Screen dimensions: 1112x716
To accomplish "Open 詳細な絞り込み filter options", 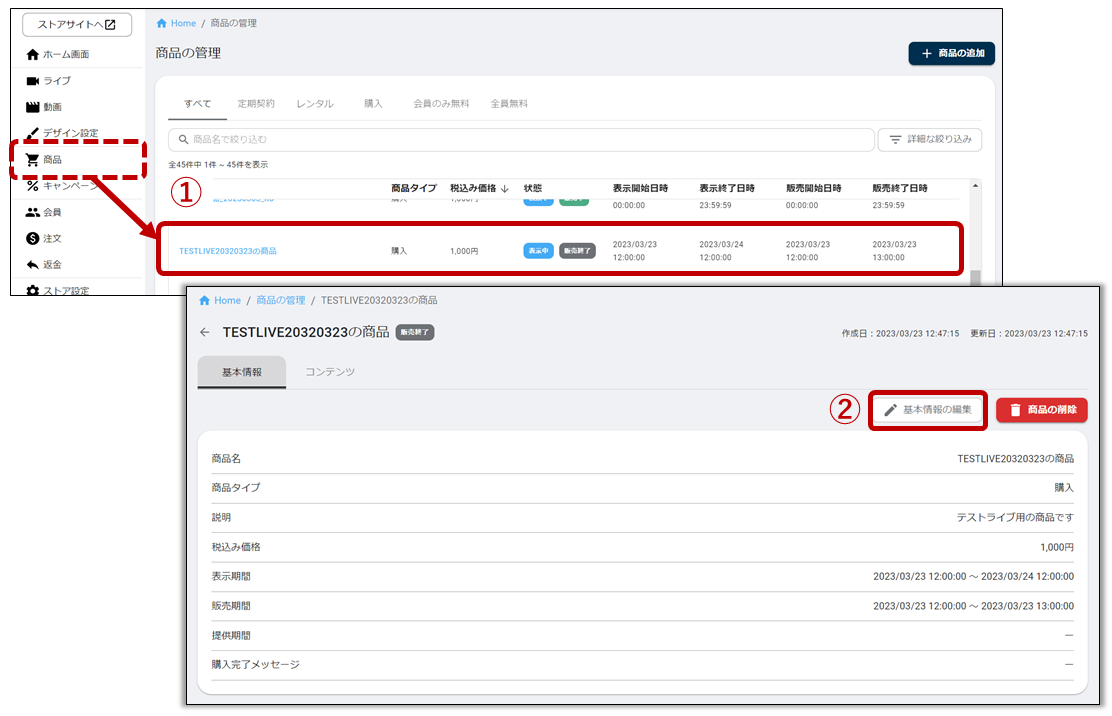I will 929,139.
